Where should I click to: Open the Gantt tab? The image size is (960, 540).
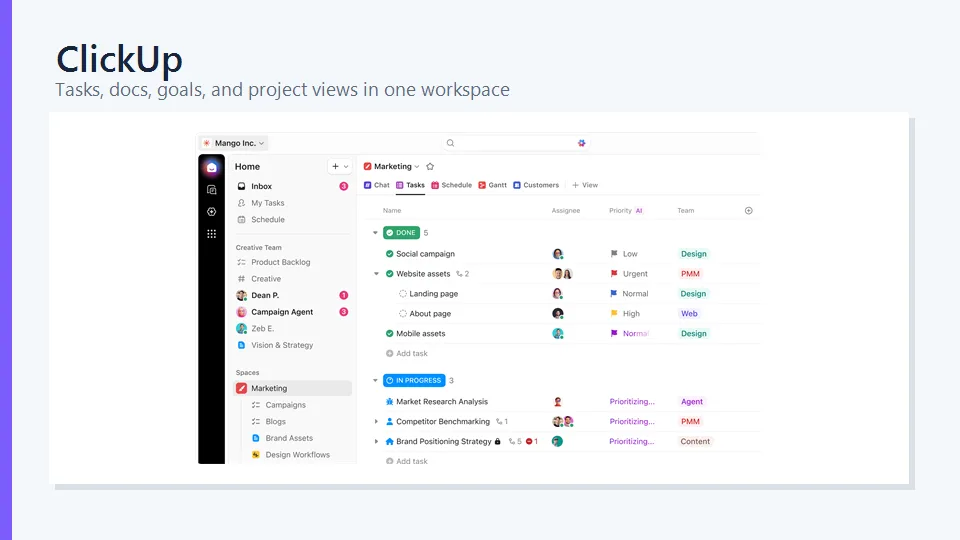[492, 185]
